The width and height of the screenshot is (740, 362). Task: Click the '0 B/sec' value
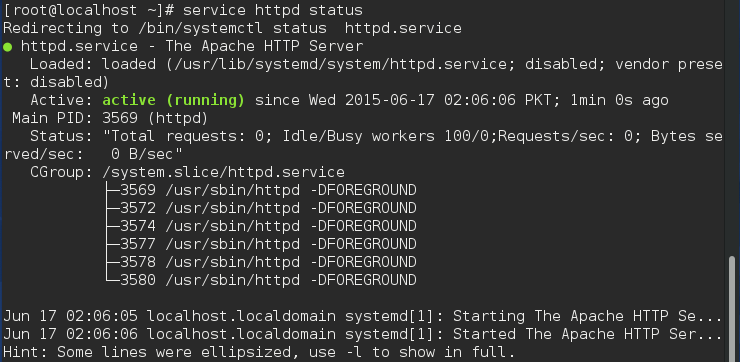[147, 154]
